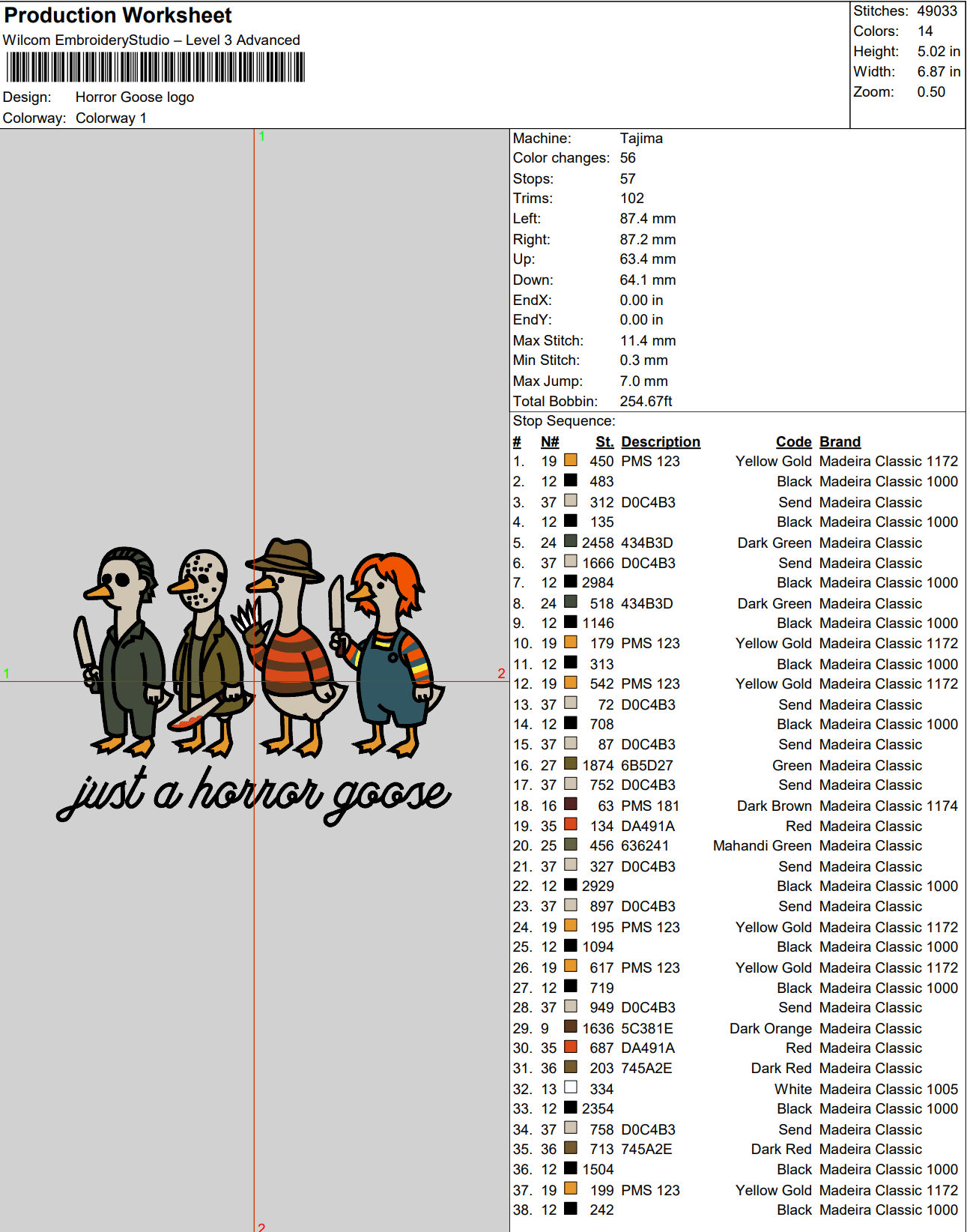Image resolution: width=970 pixels, height=1232 pixels.
Task: Click the Yellow Gold swatch in stop row 1
Action: pos(571,460)
